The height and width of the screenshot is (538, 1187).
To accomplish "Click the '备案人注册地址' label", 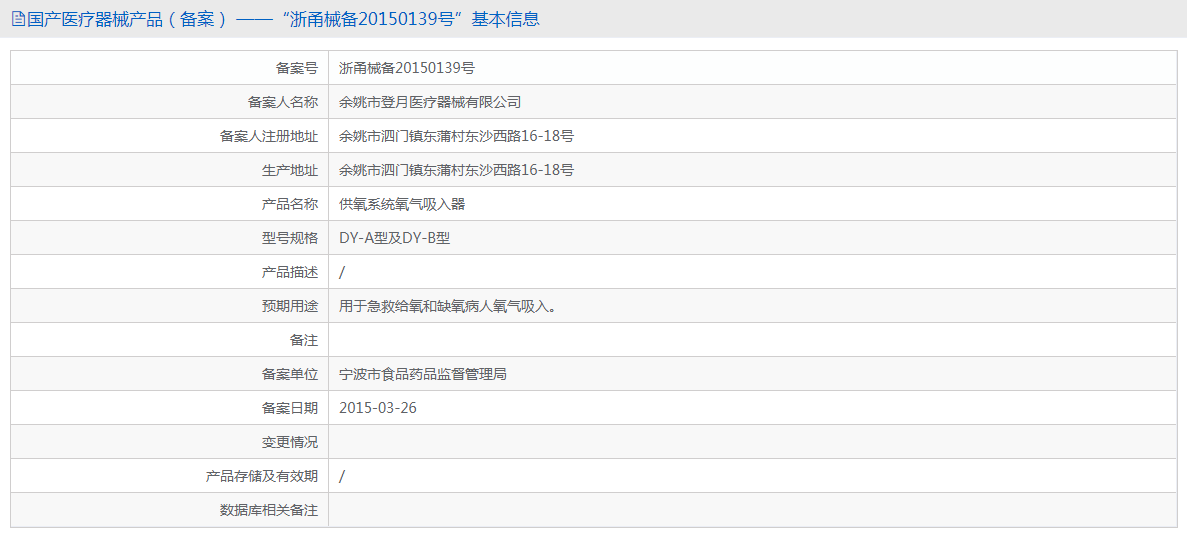I will tap(269, 136).
